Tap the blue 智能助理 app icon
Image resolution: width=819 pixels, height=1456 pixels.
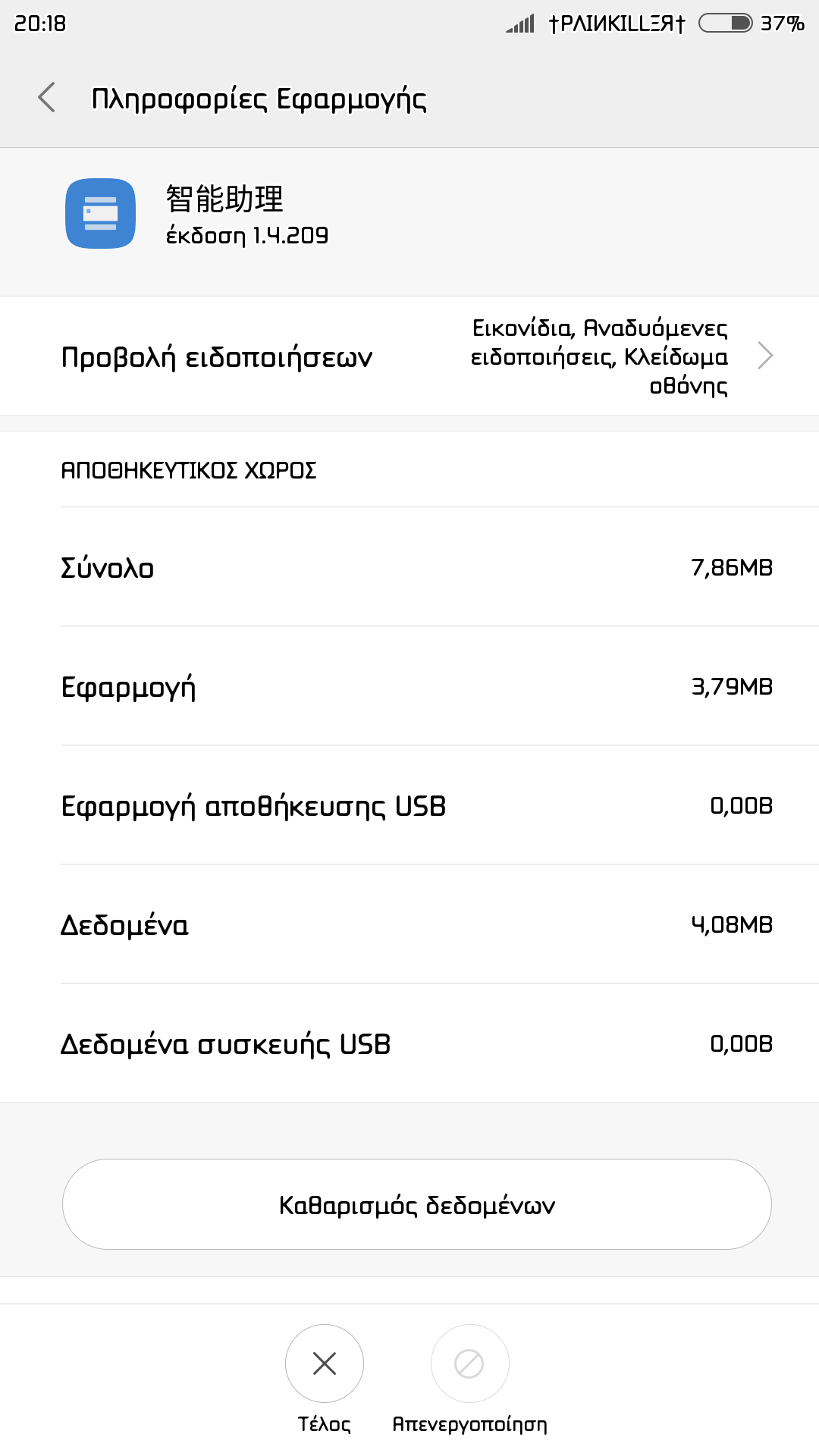100,213
